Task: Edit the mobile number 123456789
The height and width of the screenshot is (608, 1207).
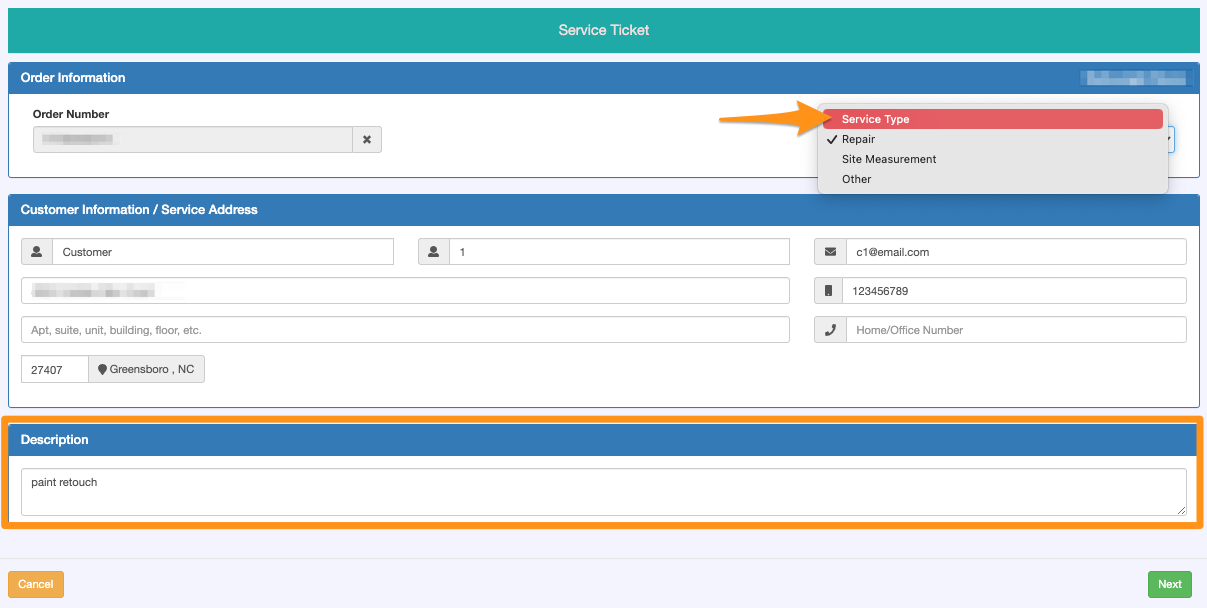Action: click(x=1016, y=291)
